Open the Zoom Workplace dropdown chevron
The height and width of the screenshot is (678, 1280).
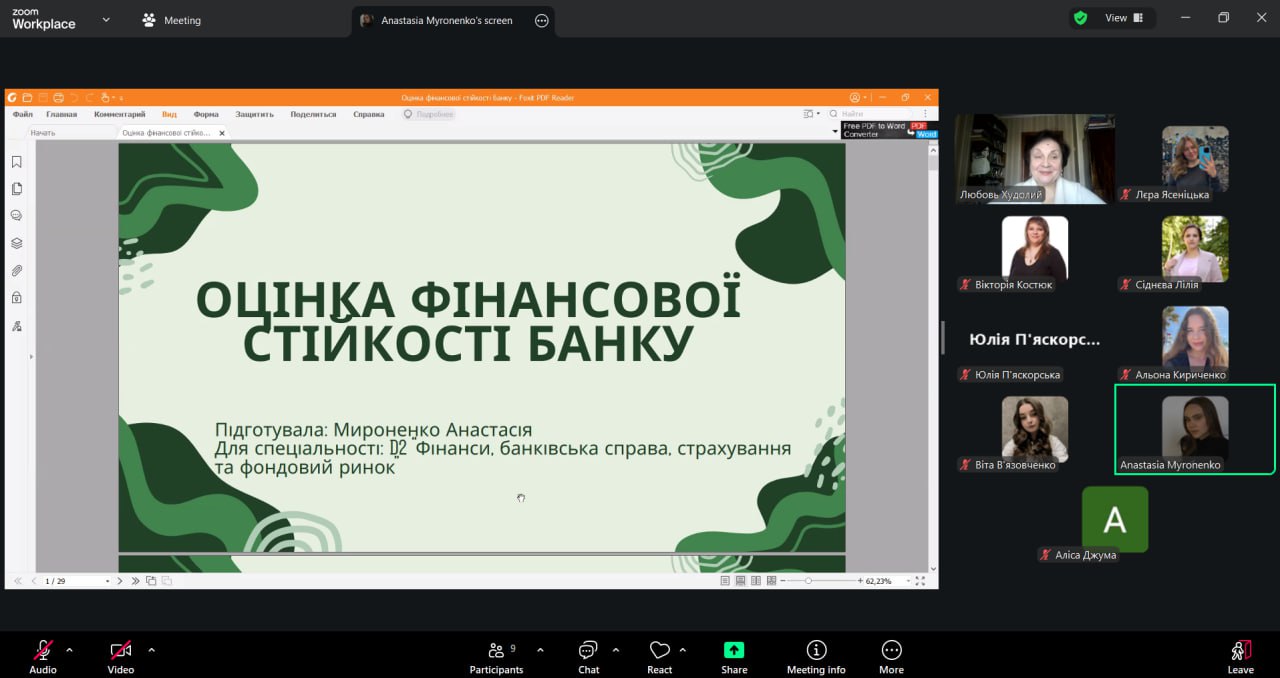coord(106,20)
